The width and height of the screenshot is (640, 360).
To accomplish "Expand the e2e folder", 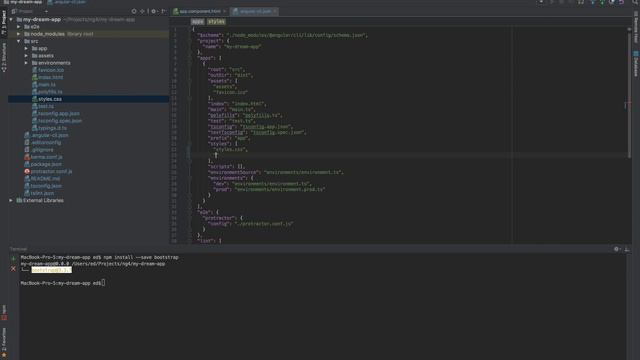I will [19, 27].
